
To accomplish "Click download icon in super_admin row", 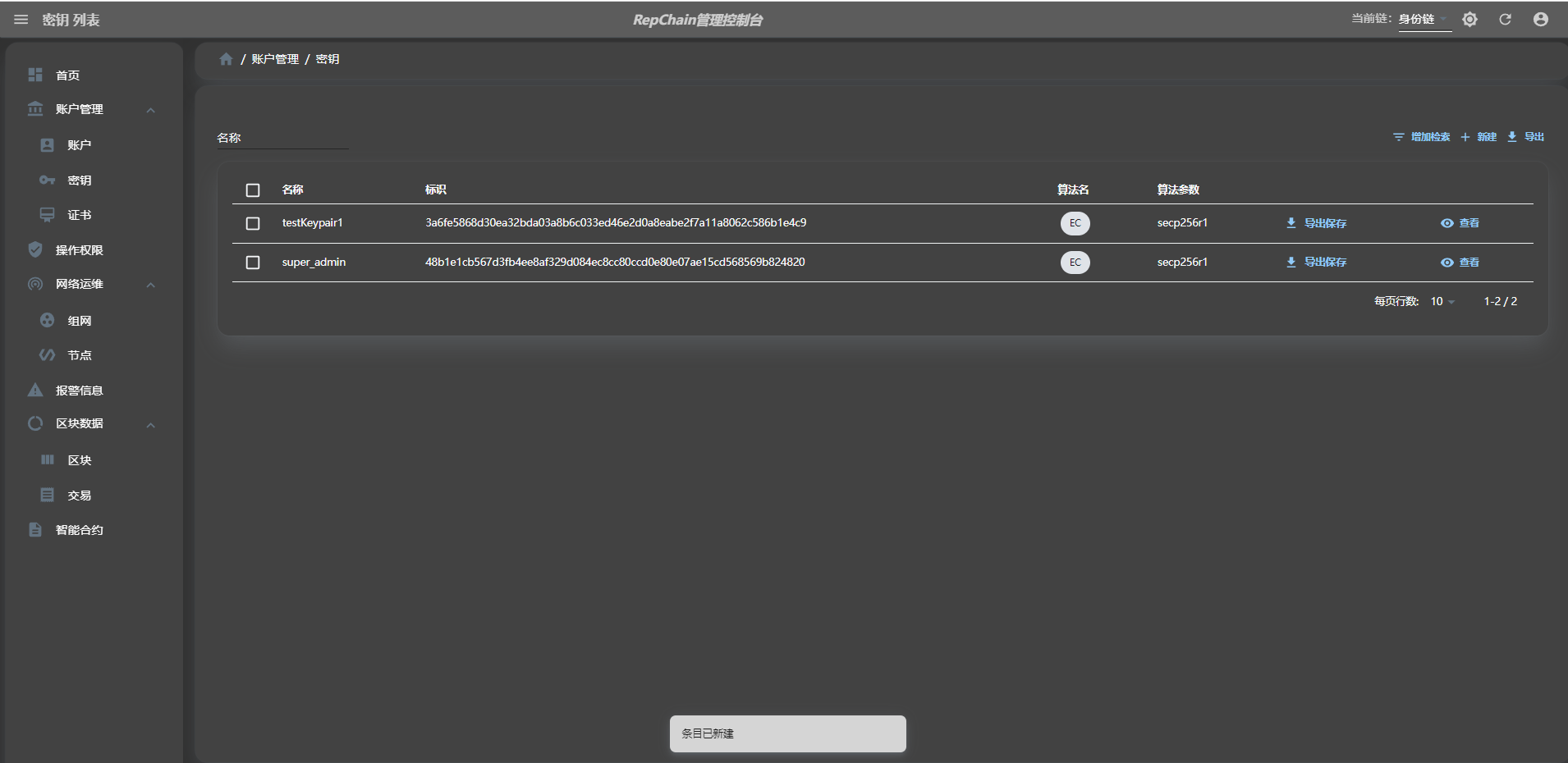I will click(x=1291, y=263).
